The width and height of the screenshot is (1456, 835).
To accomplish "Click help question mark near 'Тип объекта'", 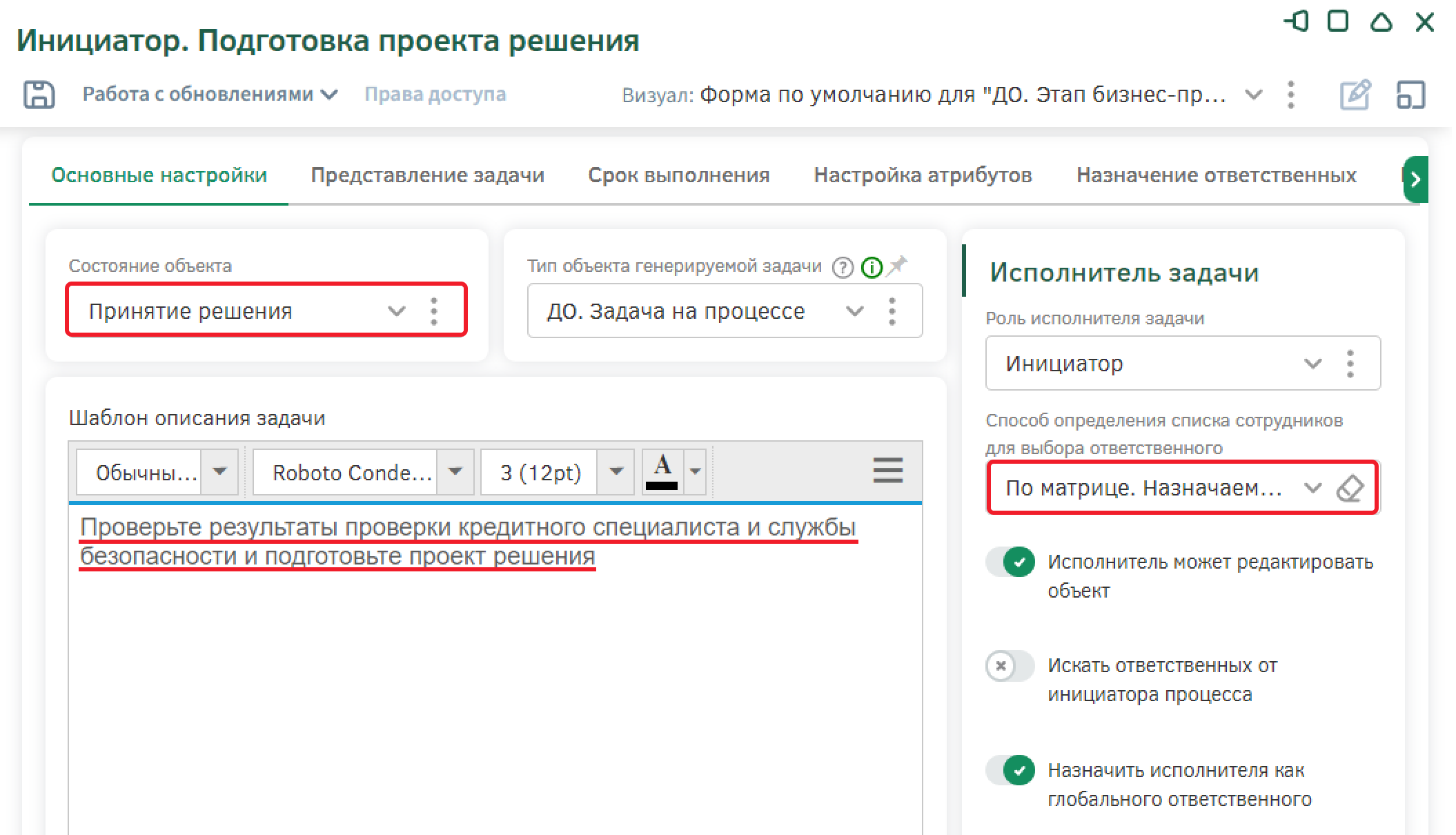I will click(x=843, y=267).
